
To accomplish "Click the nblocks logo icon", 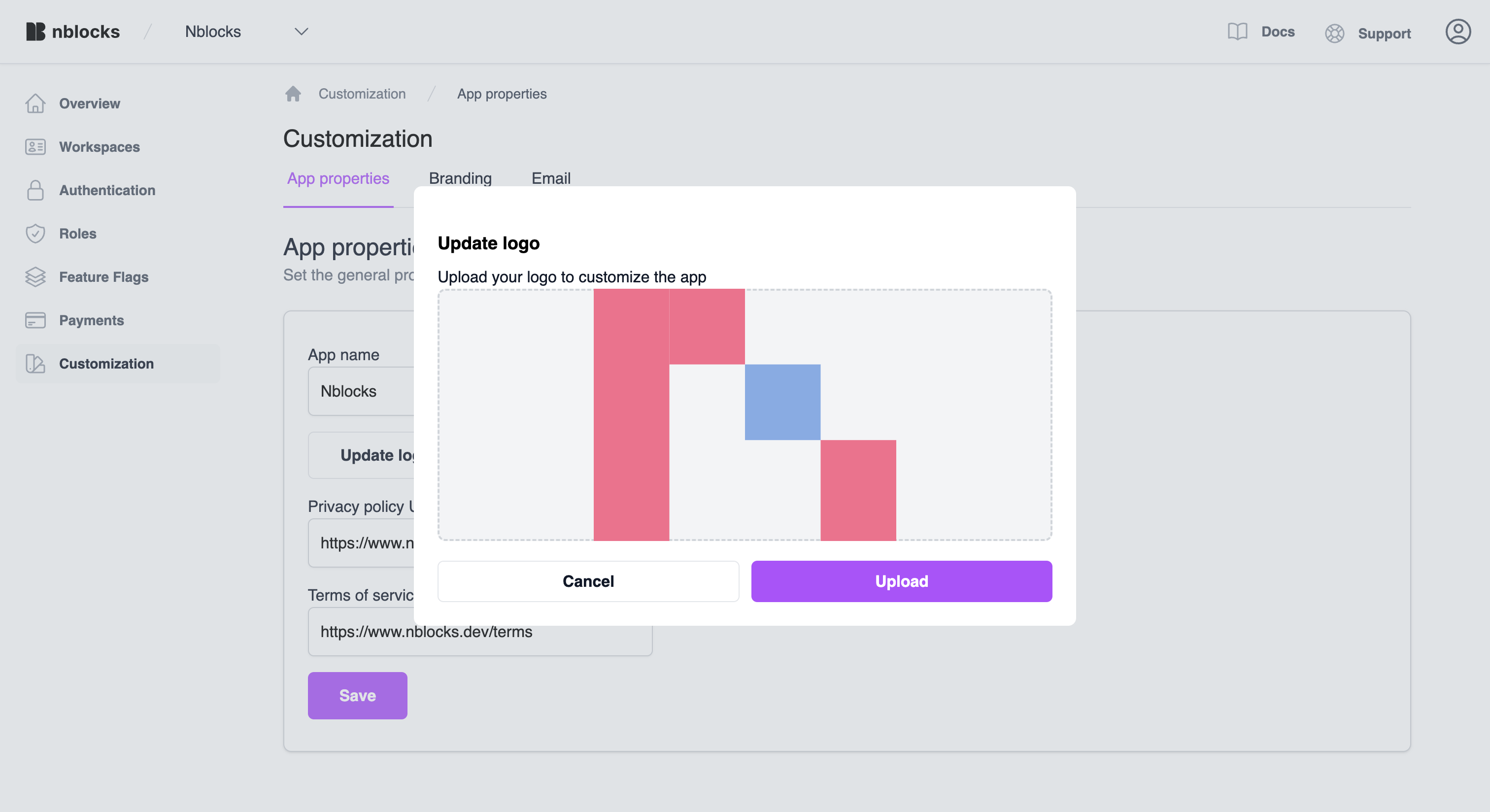I will click(35, 31).
